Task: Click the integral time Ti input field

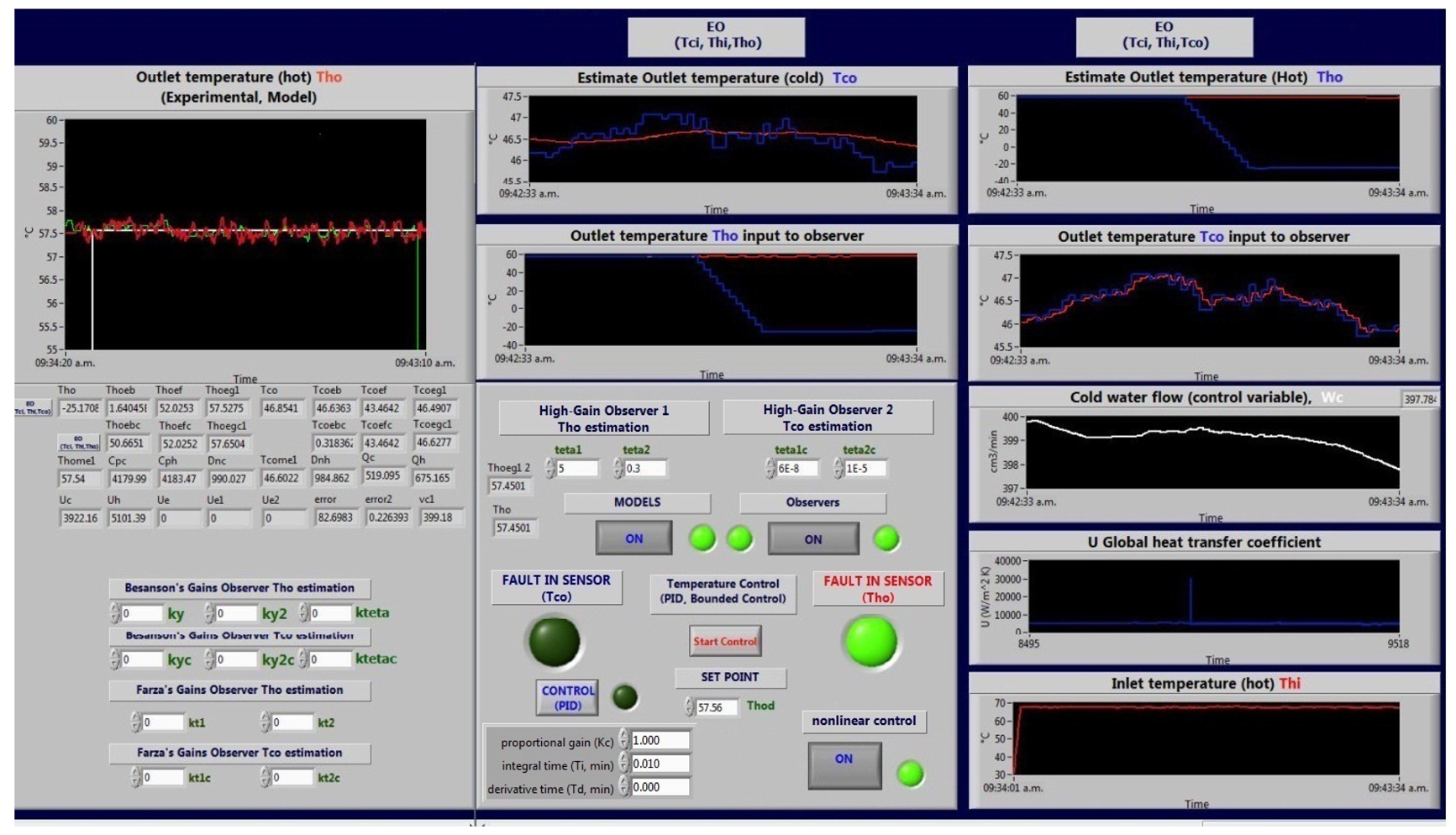Action: pyautogui.click(x=660, y=764)
